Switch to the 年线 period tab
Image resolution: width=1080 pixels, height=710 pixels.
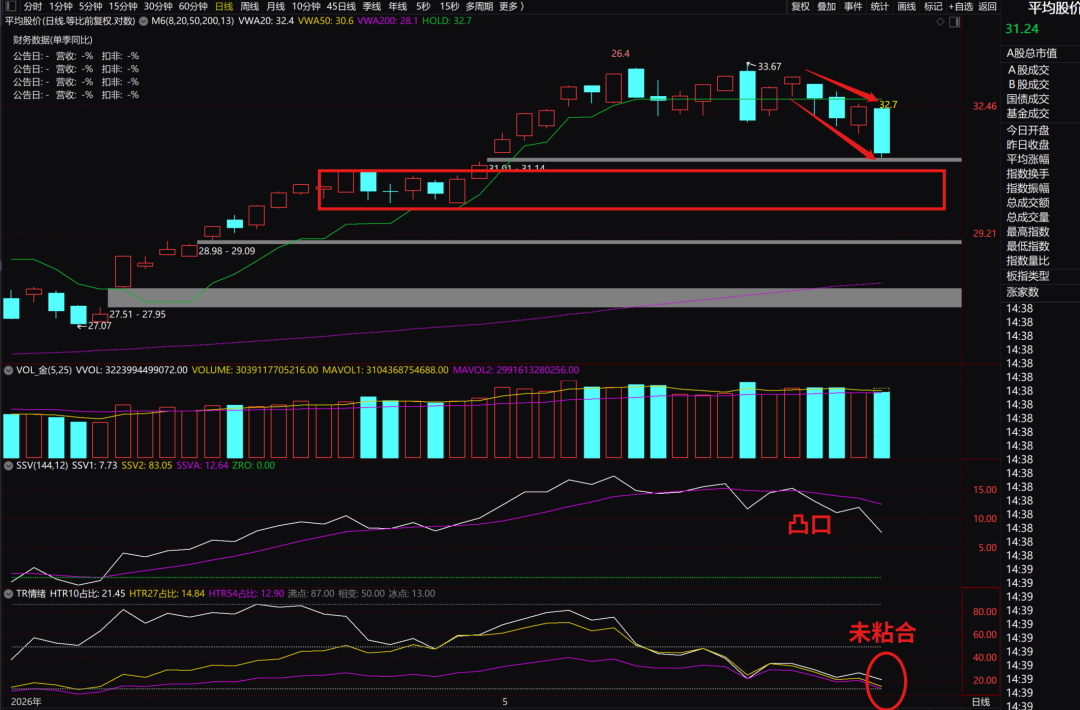coord(397,6)
